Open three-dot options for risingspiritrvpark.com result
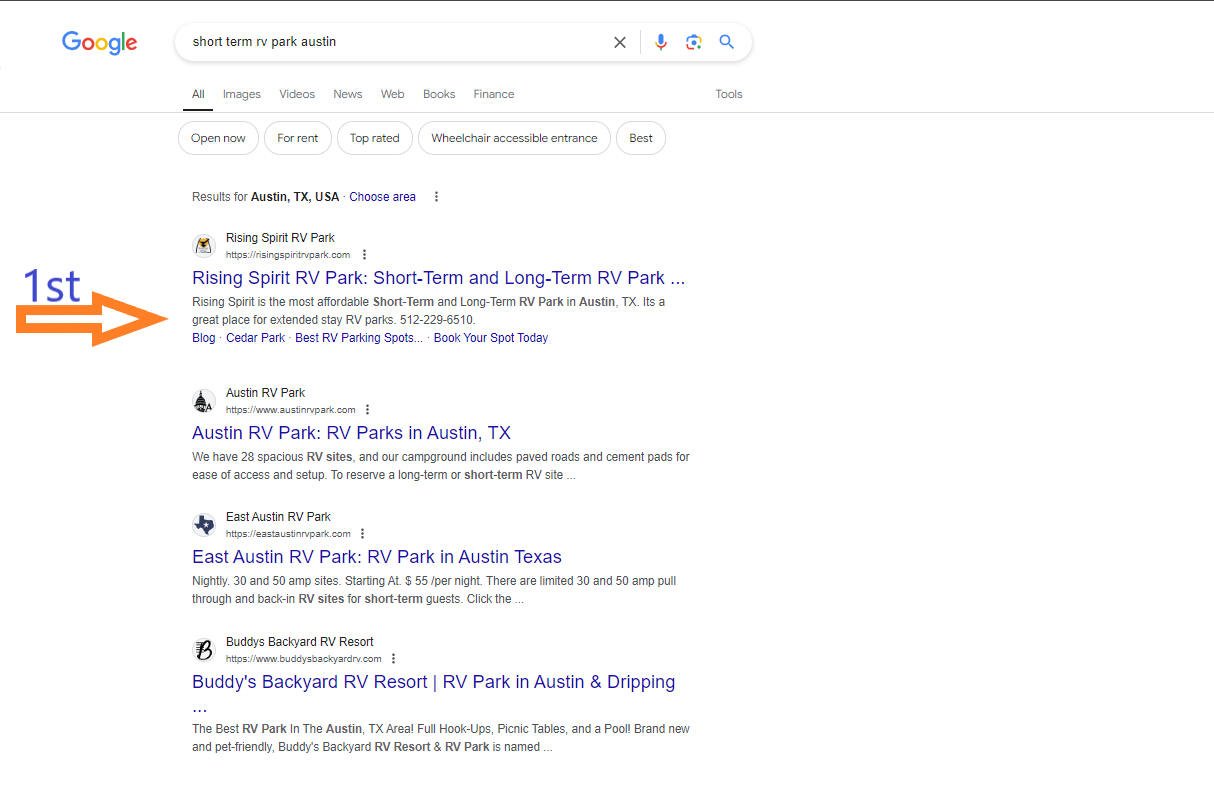 coord(364,255)
